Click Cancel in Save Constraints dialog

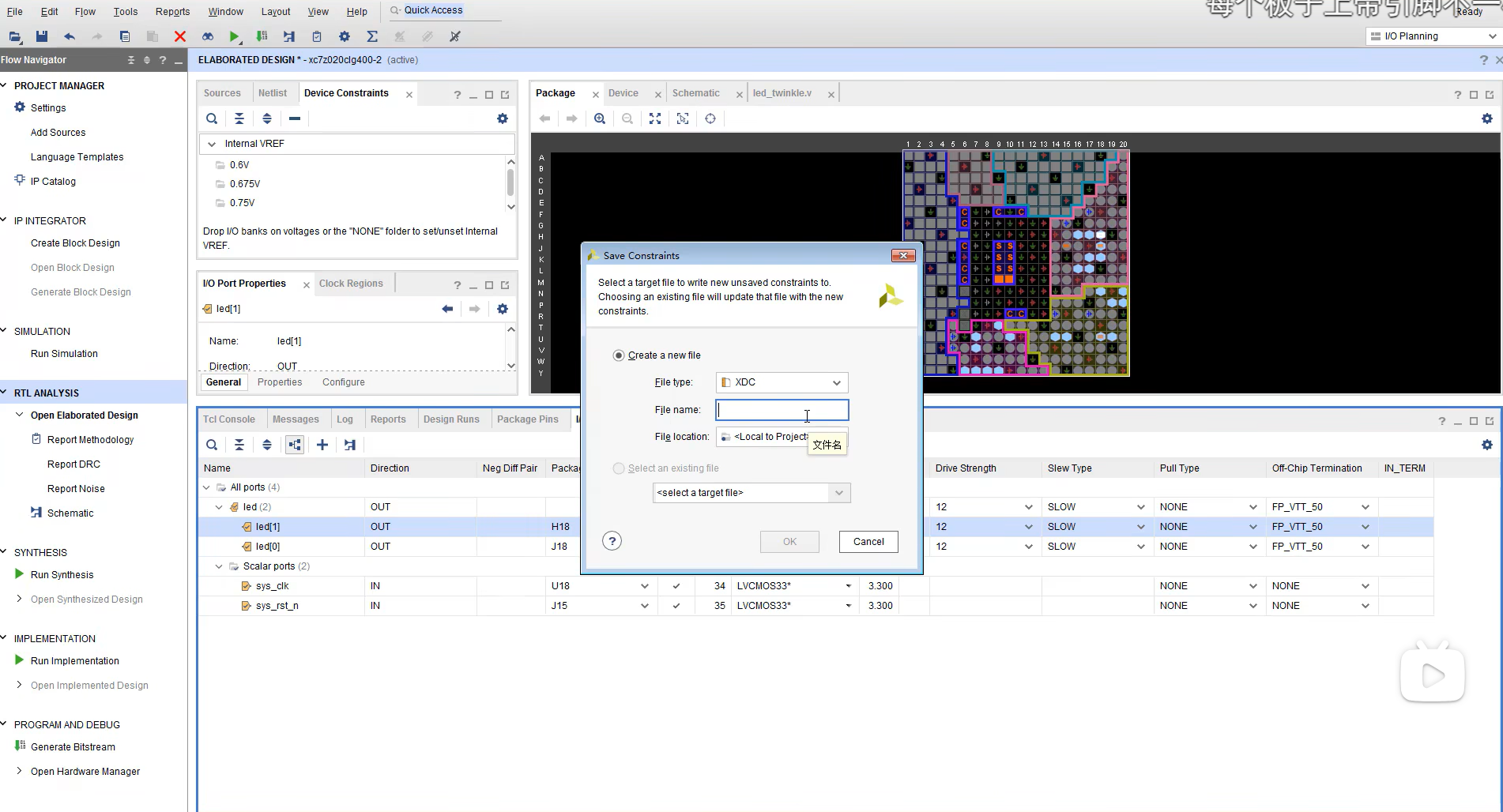pos(868,542)
